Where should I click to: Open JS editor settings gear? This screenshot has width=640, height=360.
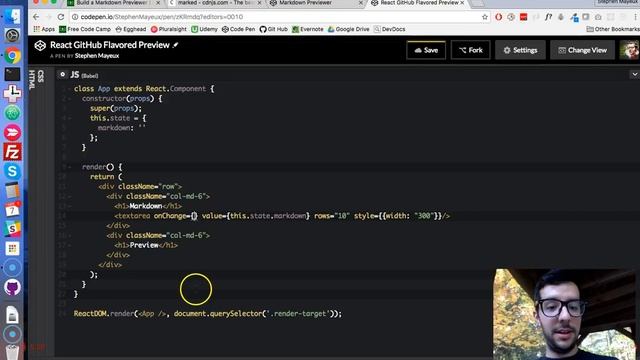pos(62,75)
